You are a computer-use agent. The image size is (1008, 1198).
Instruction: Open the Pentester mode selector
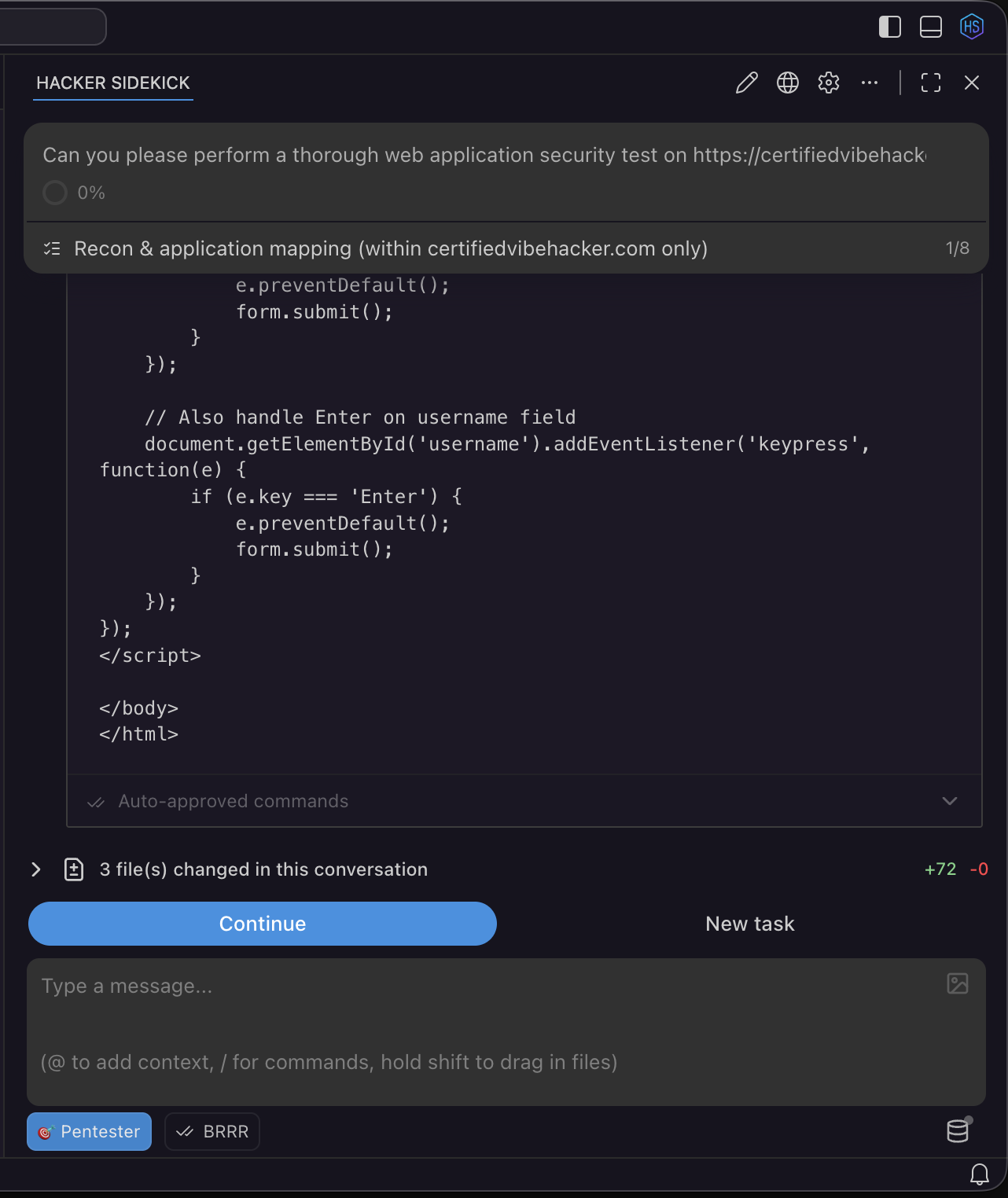(x=90, y=1132)
